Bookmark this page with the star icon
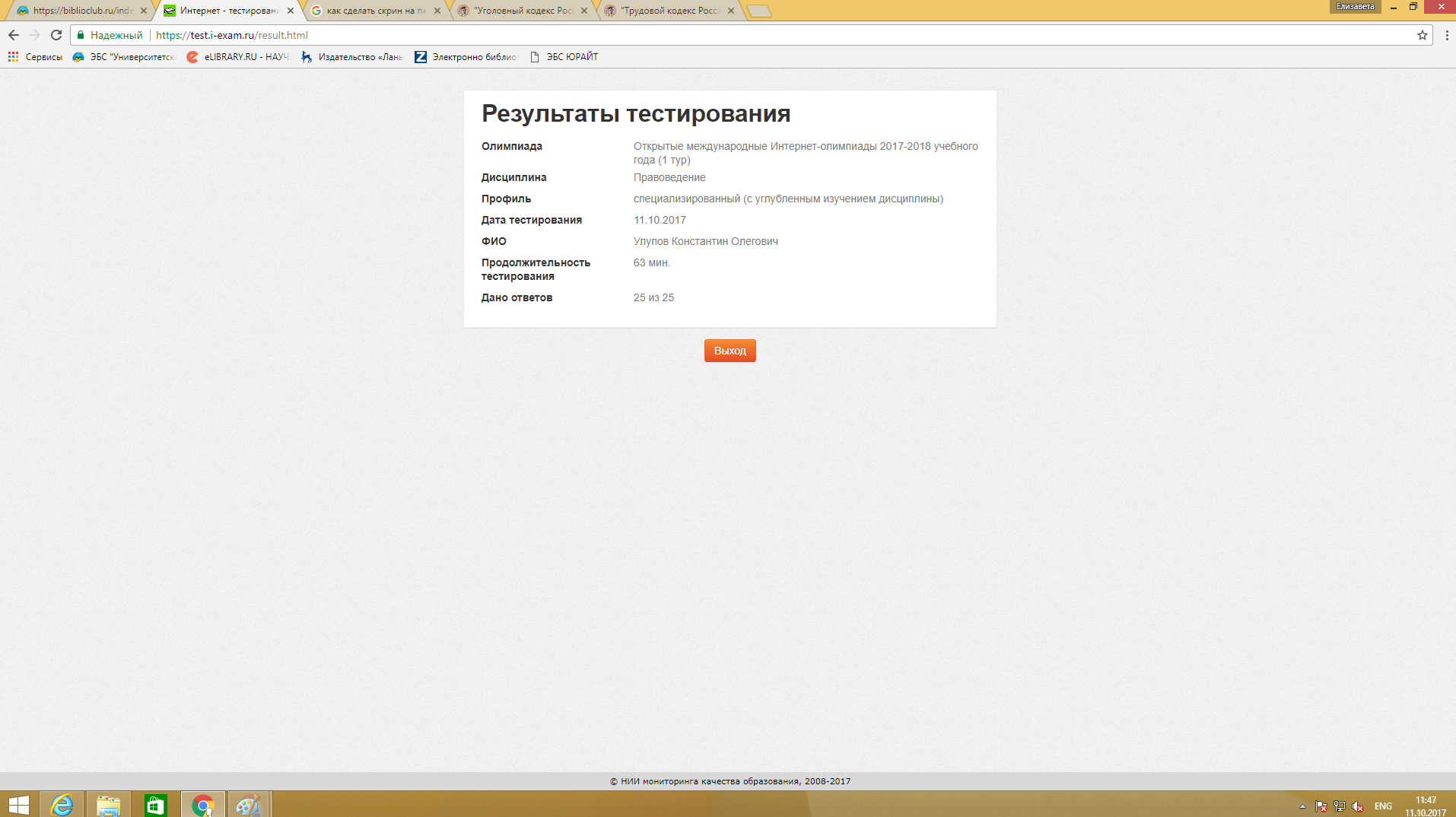The width and height of the screenshot is (1456, 817). pos(1422,35)
